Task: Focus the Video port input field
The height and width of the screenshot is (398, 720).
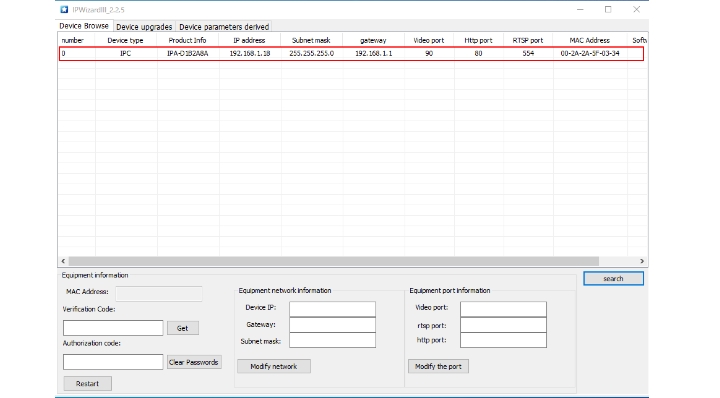Action: pyautogui.click(x=503, y=309)
